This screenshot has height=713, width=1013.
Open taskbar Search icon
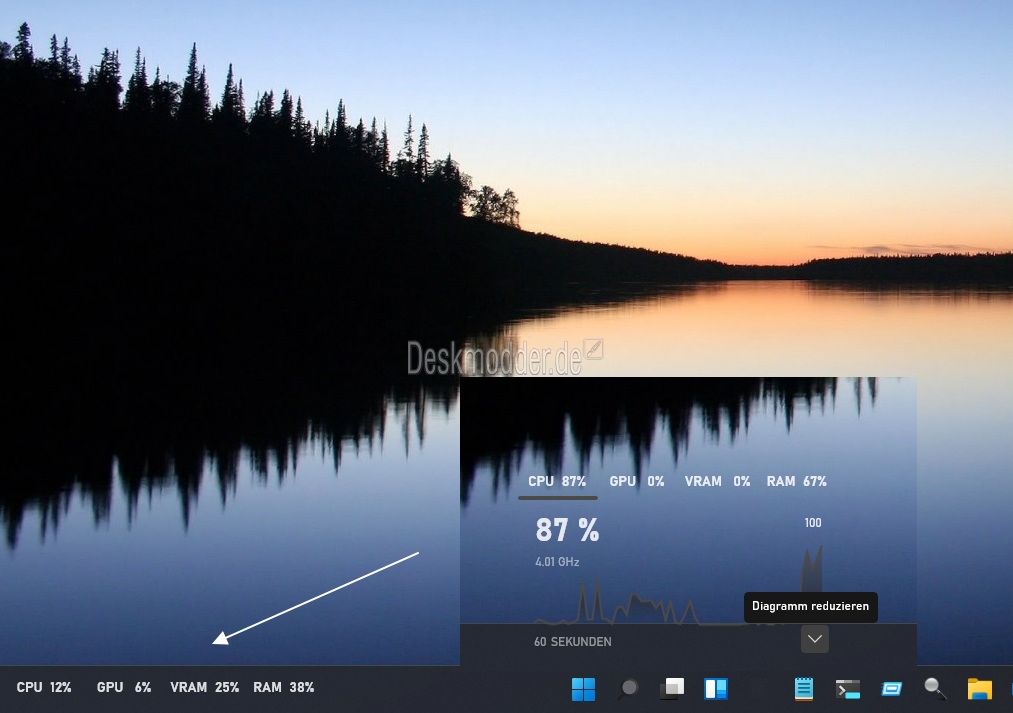pyautogui.click(x=628, y=688)
